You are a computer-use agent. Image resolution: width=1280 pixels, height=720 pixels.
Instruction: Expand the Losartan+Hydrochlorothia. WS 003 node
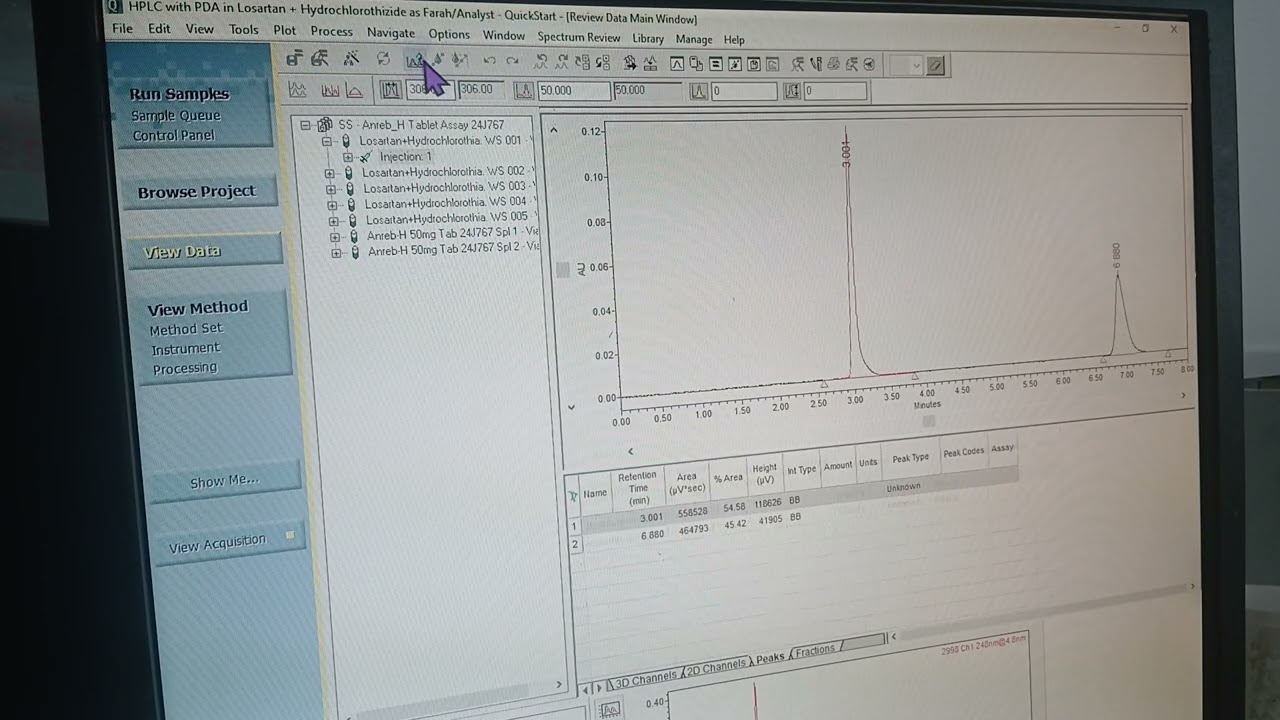pos(330,189)
